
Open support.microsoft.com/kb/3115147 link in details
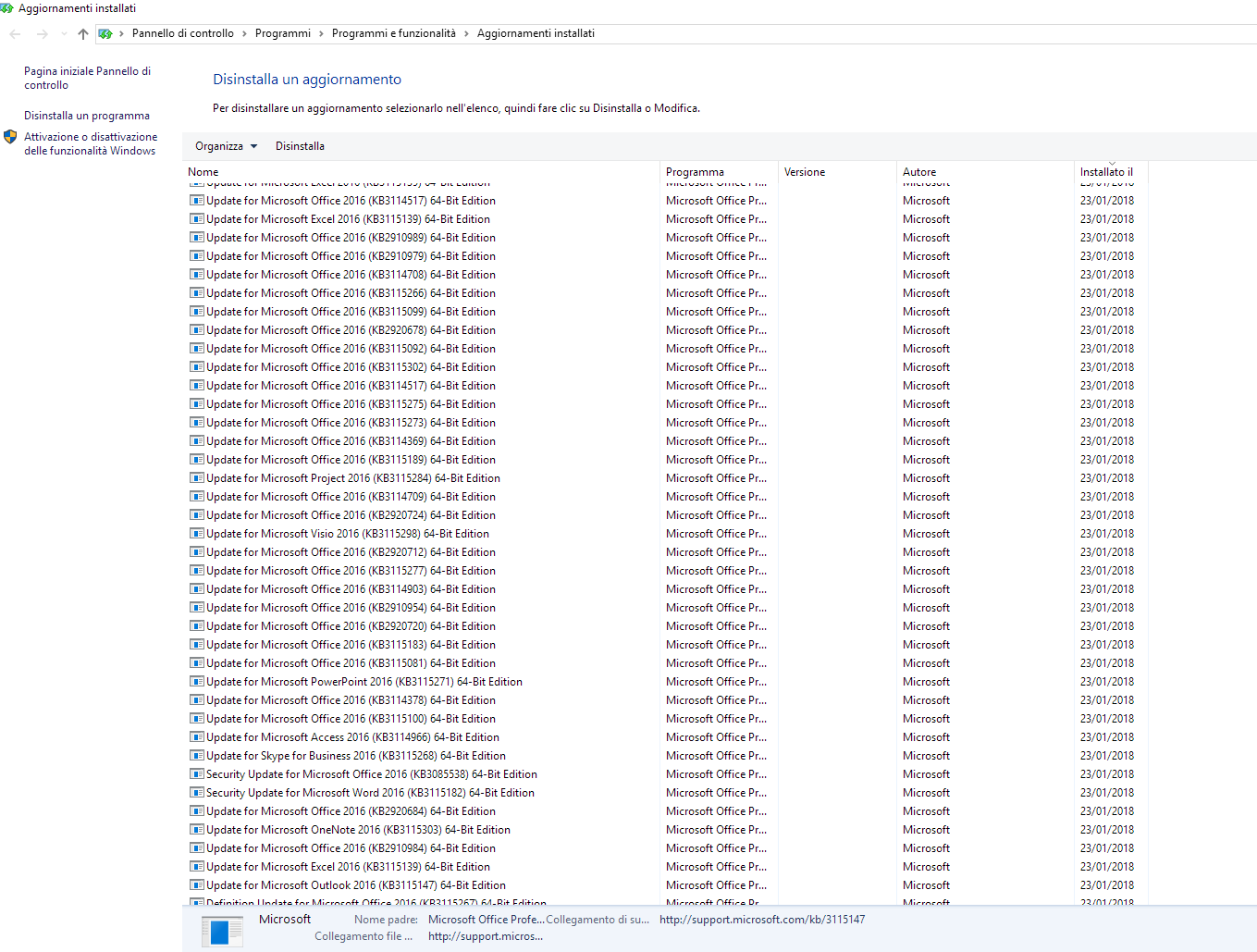coord(762,920)
